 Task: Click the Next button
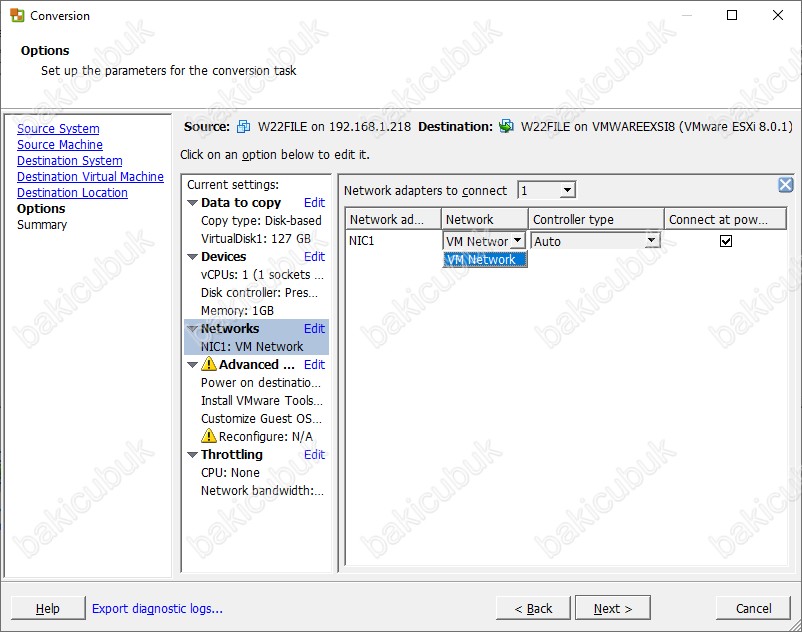(x=613, y=608)
